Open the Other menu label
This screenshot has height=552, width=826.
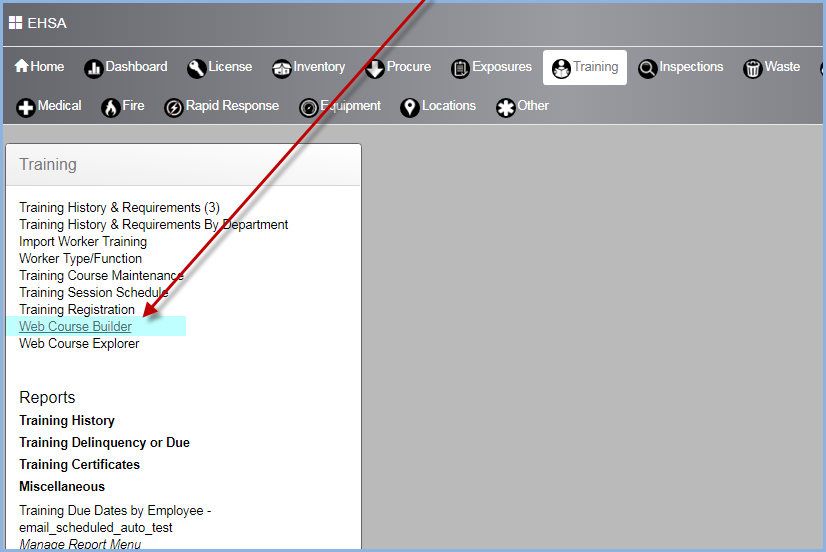(533, 105)
